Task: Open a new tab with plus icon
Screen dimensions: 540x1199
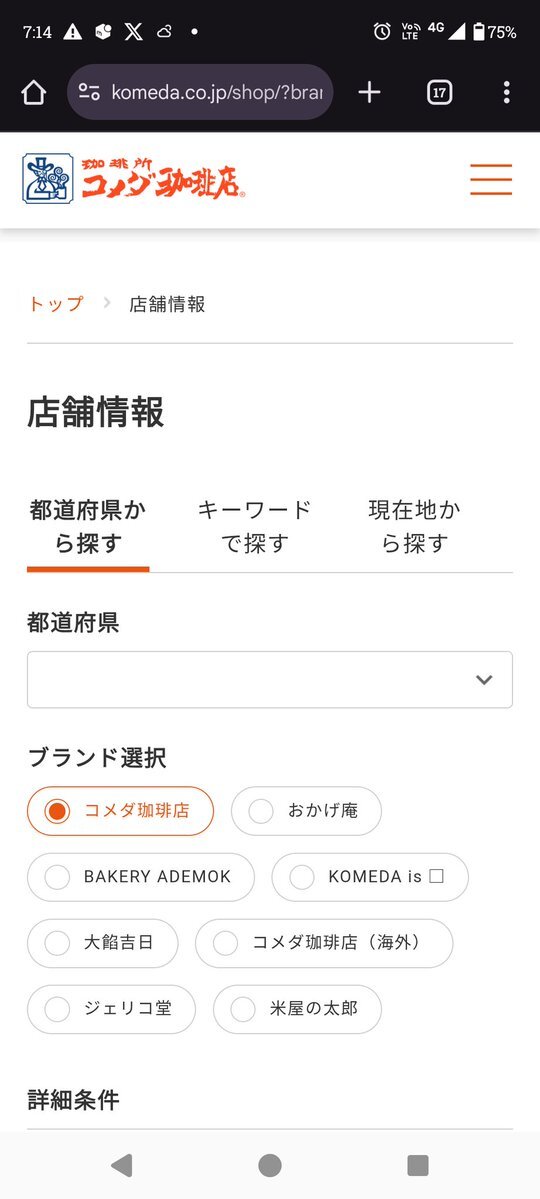Action: click(x=369, y=93)
